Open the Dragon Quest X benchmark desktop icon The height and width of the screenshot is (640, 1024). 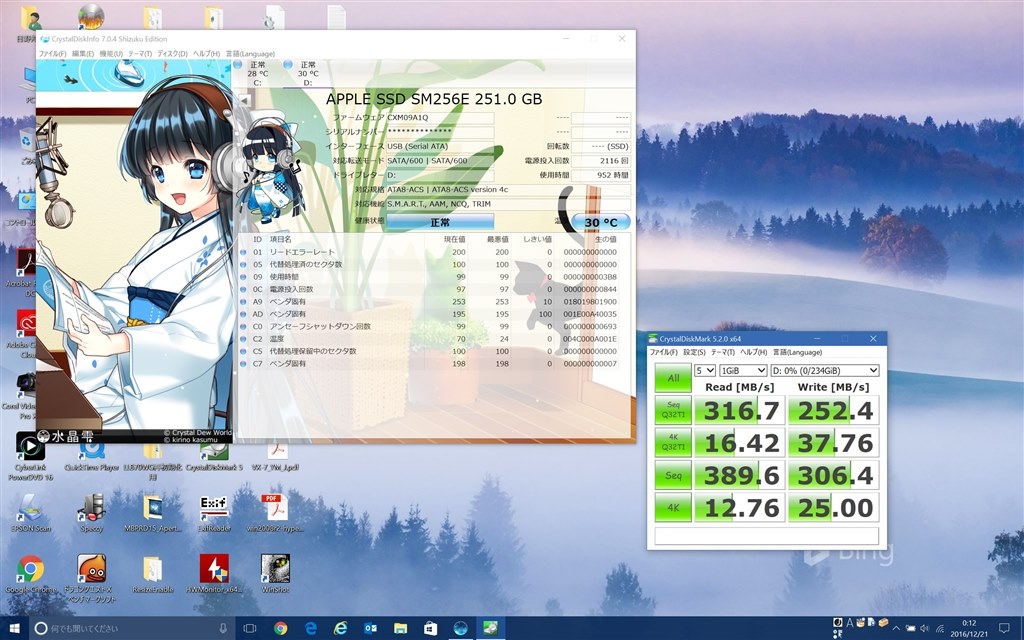91,577
